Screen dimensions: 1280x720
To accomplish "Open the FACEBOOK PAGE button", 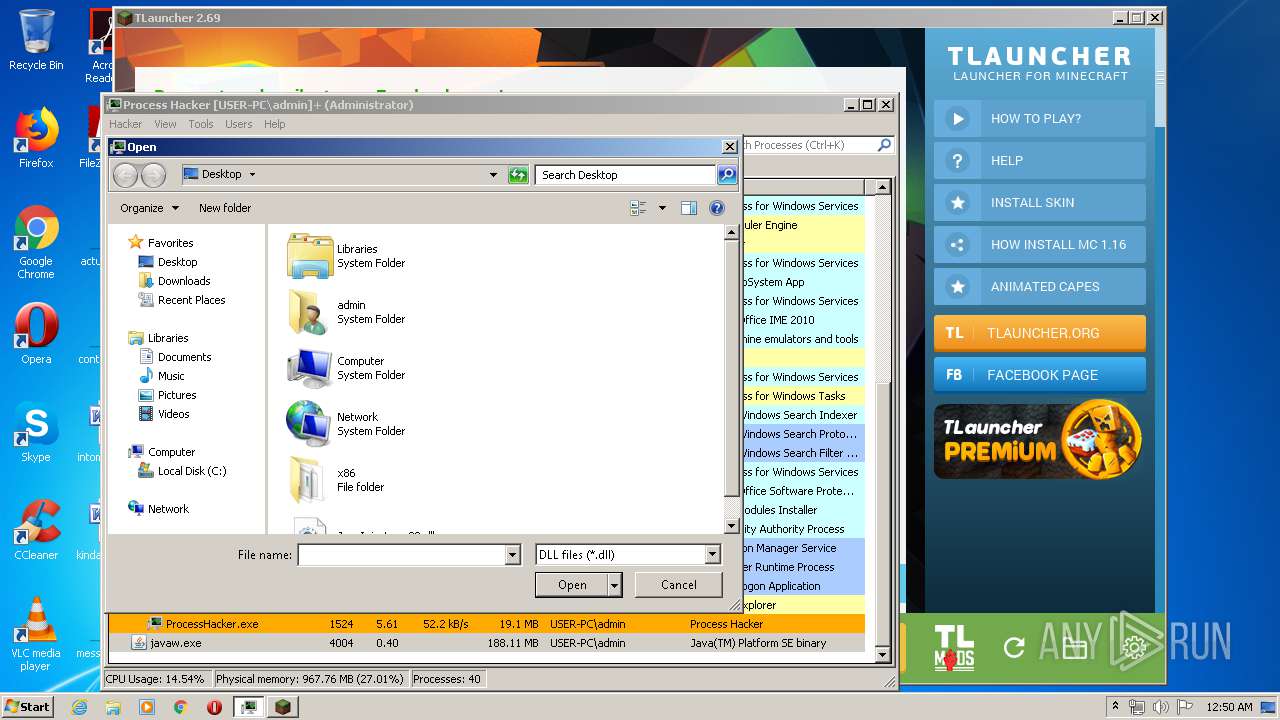I will (1040, 375).
